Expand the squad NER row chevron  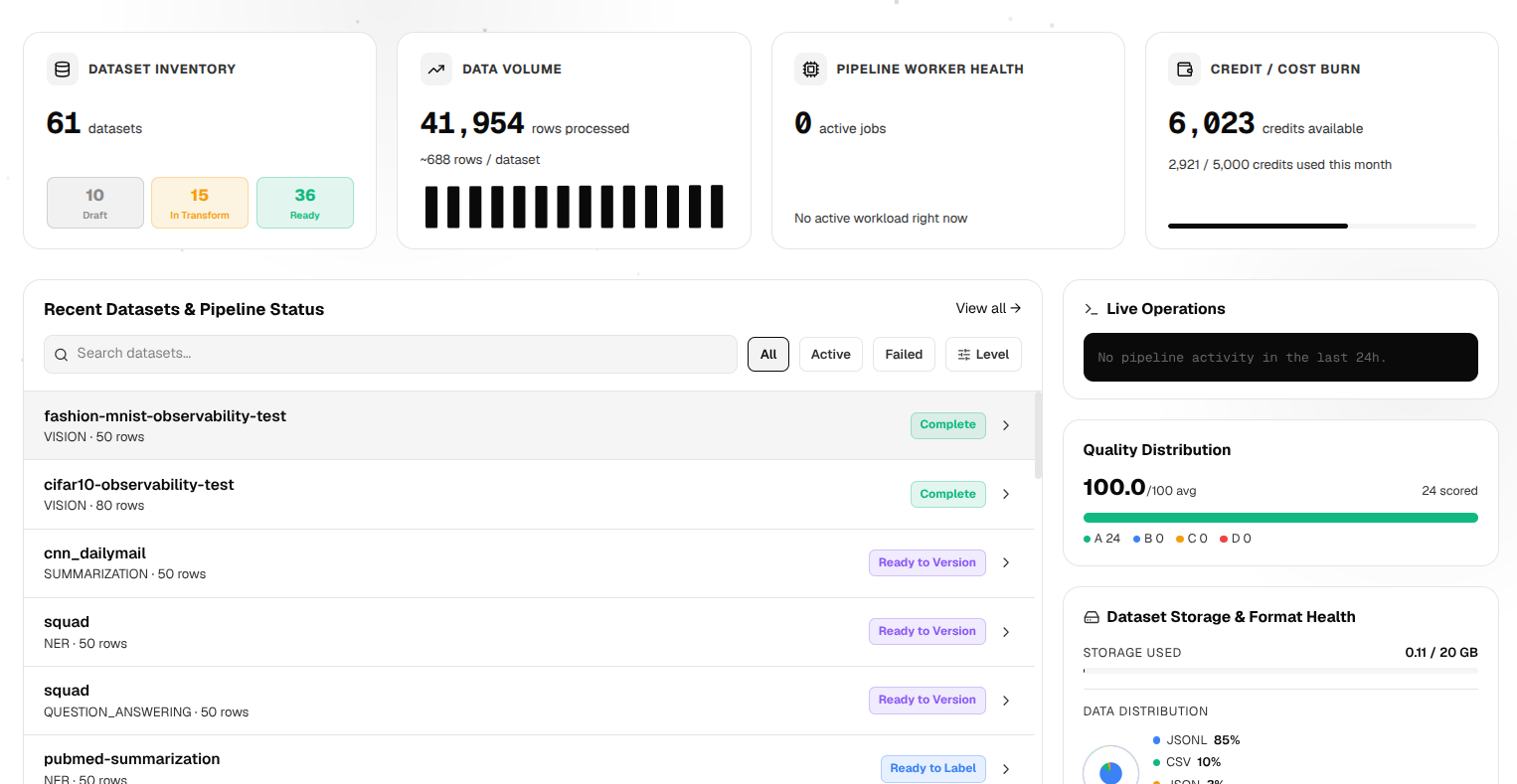point(1006,632)
